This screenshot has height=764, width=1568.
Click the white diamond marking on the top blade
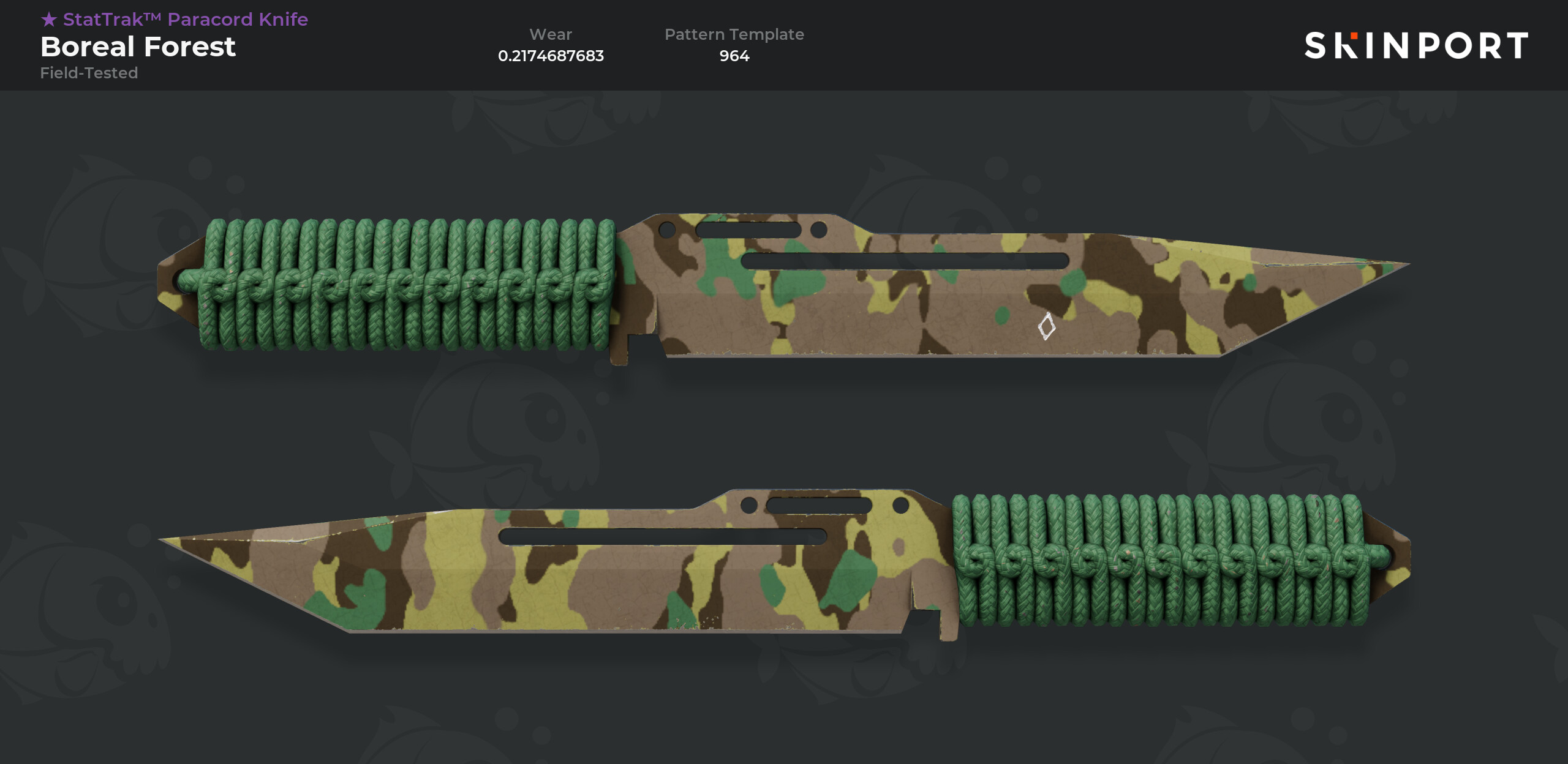tap(1047, 326)
